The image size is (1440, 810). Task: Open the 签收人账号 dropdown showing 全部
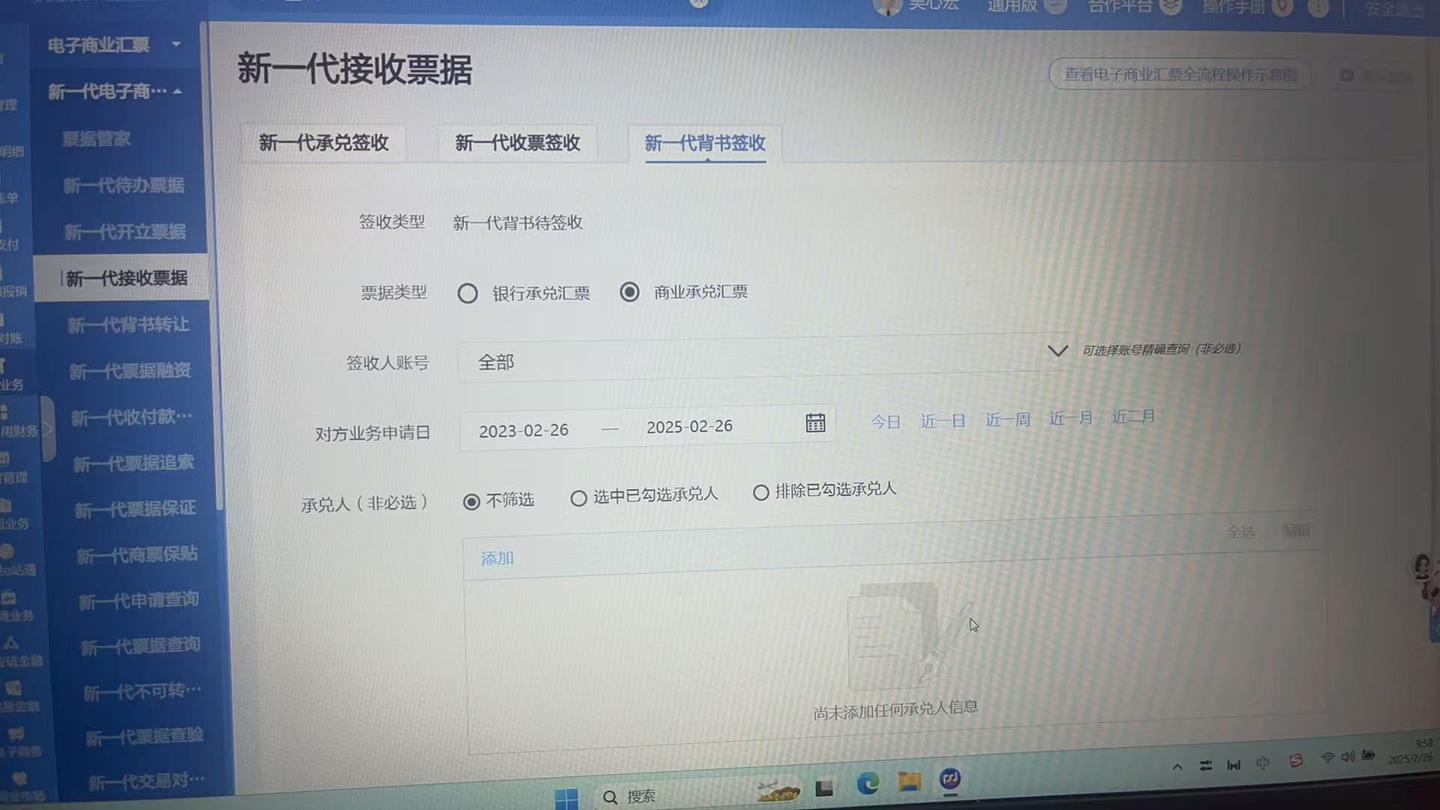click(766, 358)
